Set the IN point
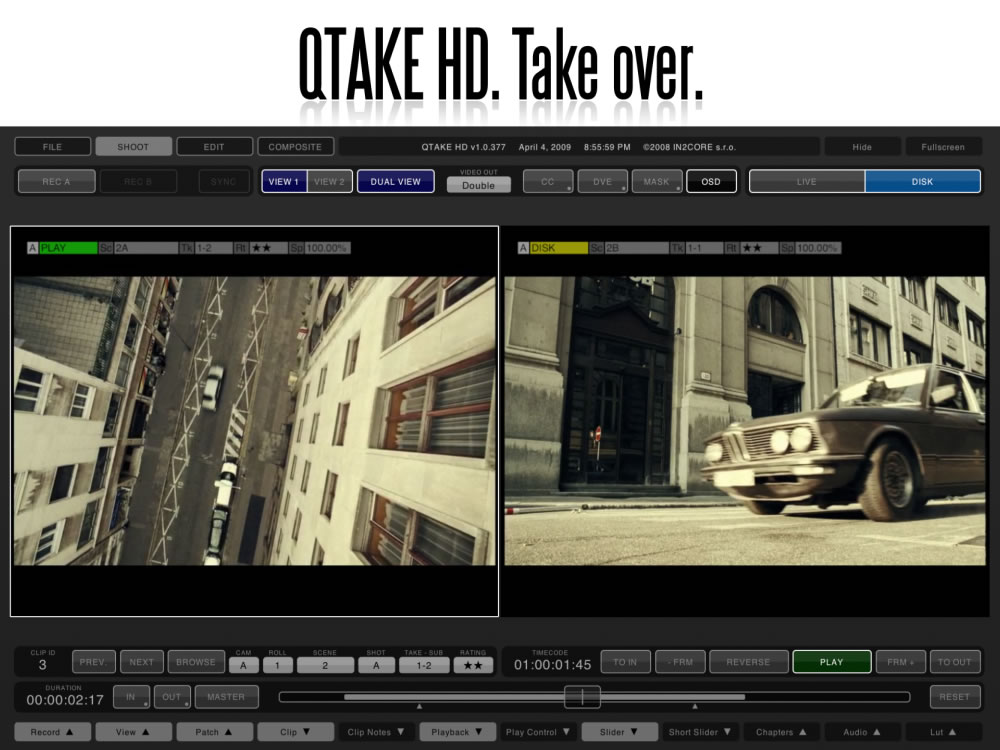Image resolution: width=1000 pixels, height=750 pixels. click(131, 697)
